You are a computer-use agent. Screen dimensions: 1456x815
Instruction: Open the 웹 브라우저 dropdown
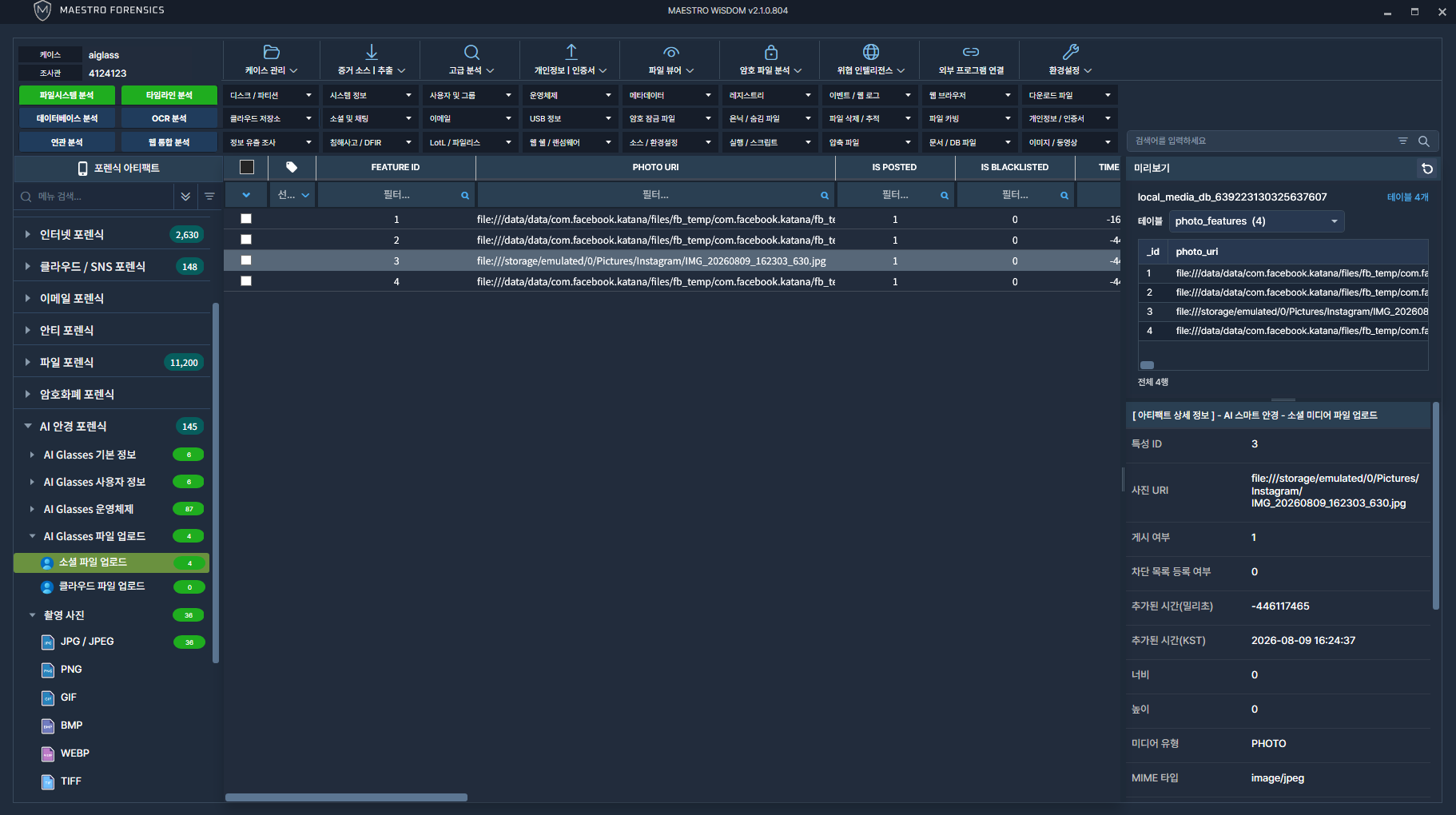tap(970, 95)
